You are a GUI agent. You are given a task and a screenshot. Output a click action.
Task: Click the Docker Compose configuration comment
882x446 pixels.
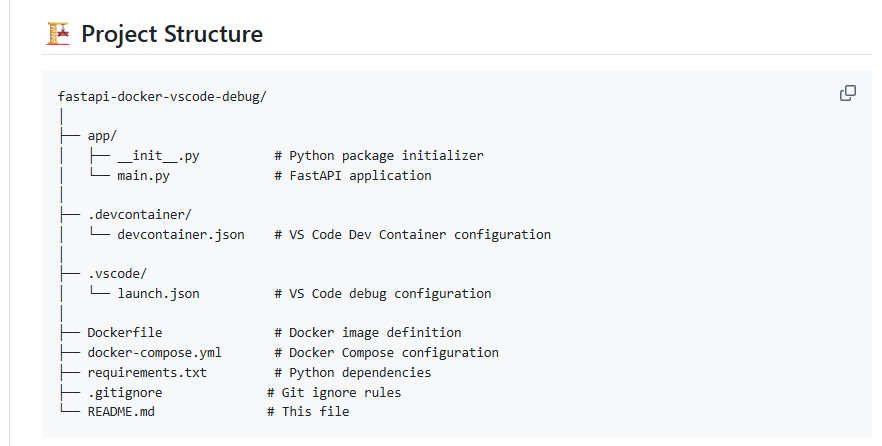pyautogui.click(x=386, y=353)
